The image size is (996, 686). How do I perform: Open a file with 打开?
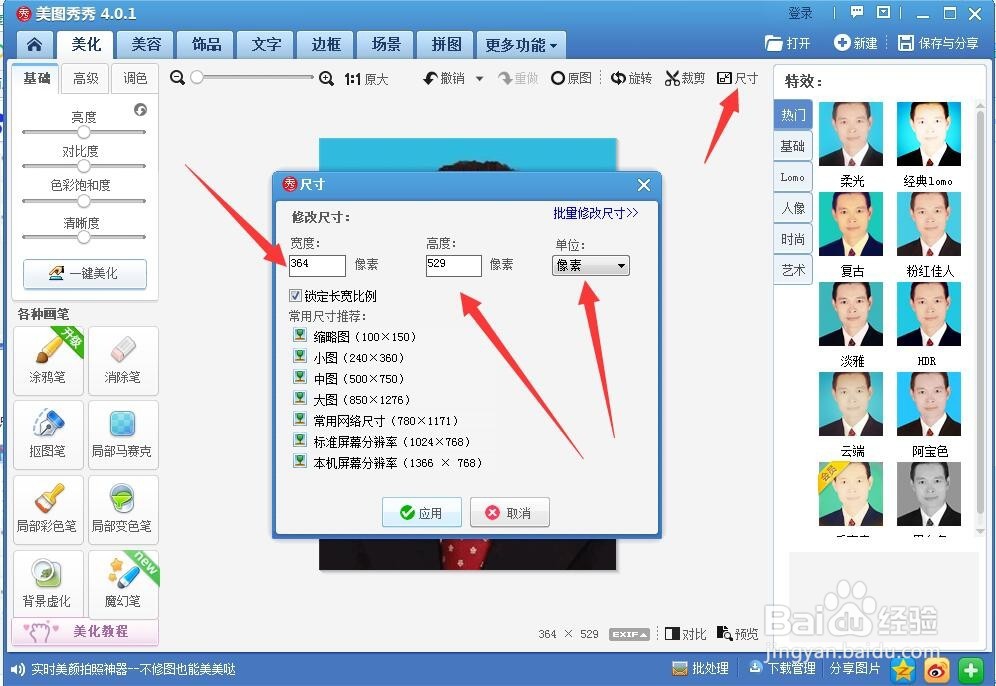coord(788,43)
